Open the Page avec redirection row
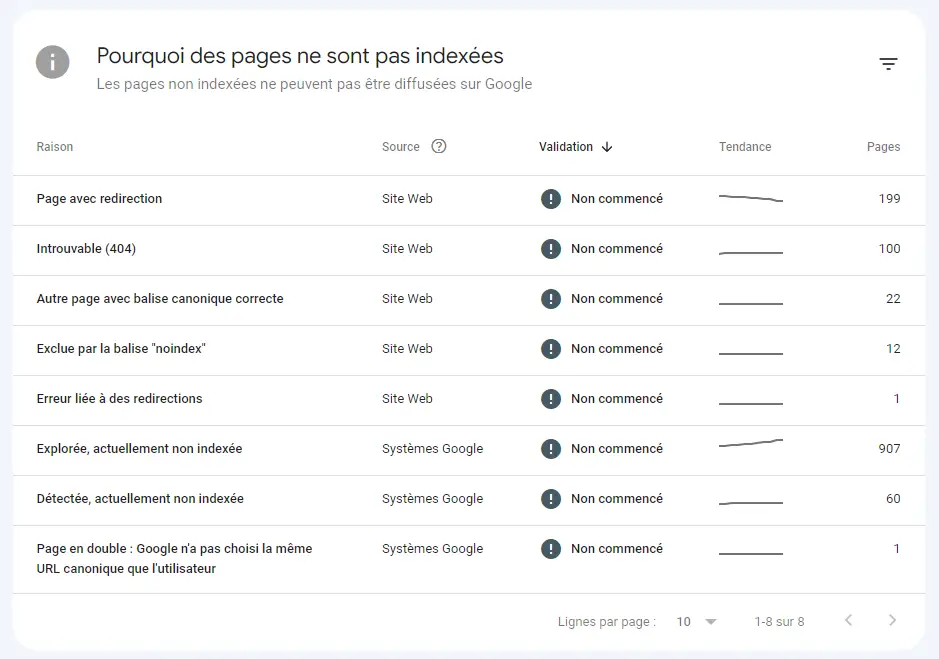Viewport: 939px width, 659px height. click(x=469, y=200)
